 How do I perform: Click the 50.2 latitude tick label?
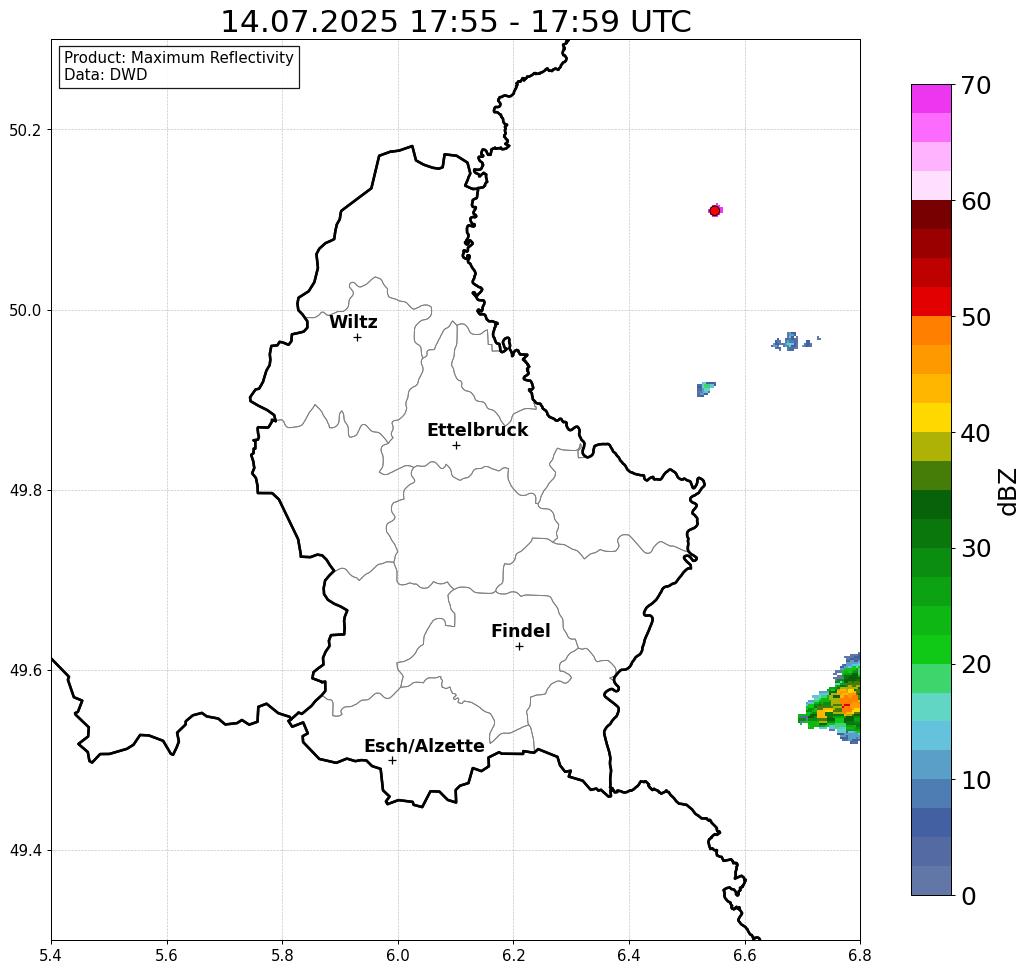[25, 130]
